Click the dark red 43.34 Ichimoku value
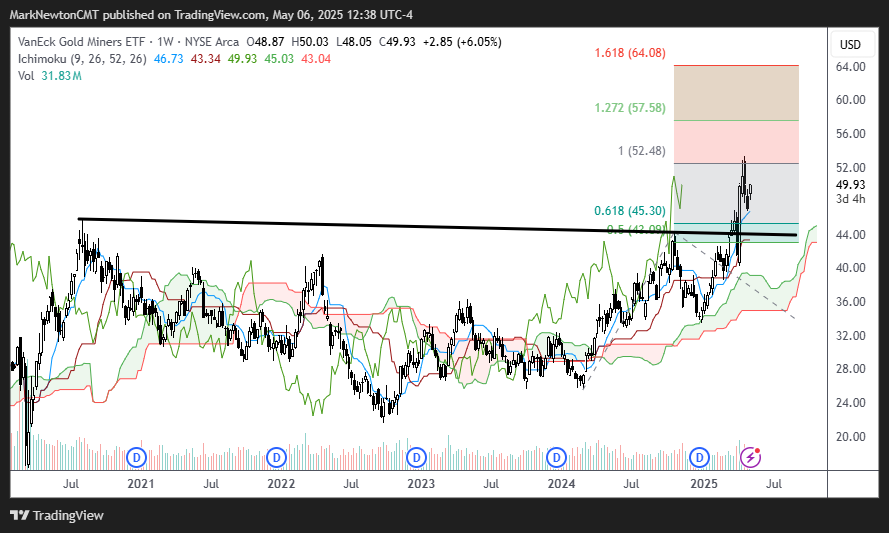The image size is (889, 533). [x=205, y=59]
